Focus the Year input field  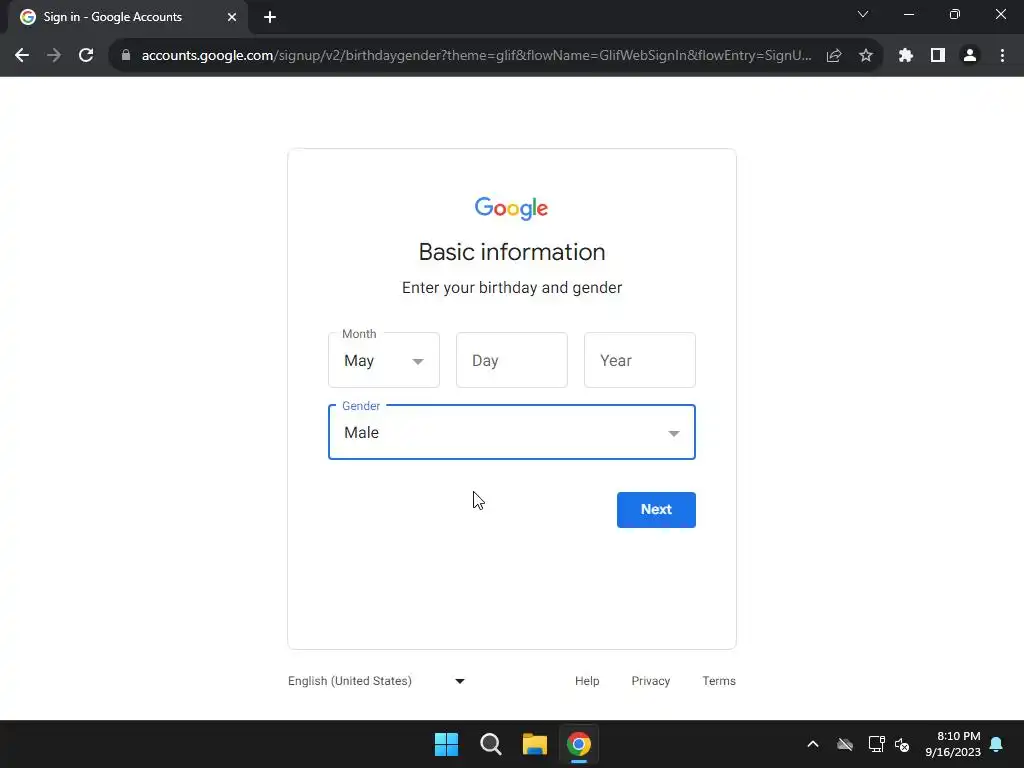click(x=640, y=360)
